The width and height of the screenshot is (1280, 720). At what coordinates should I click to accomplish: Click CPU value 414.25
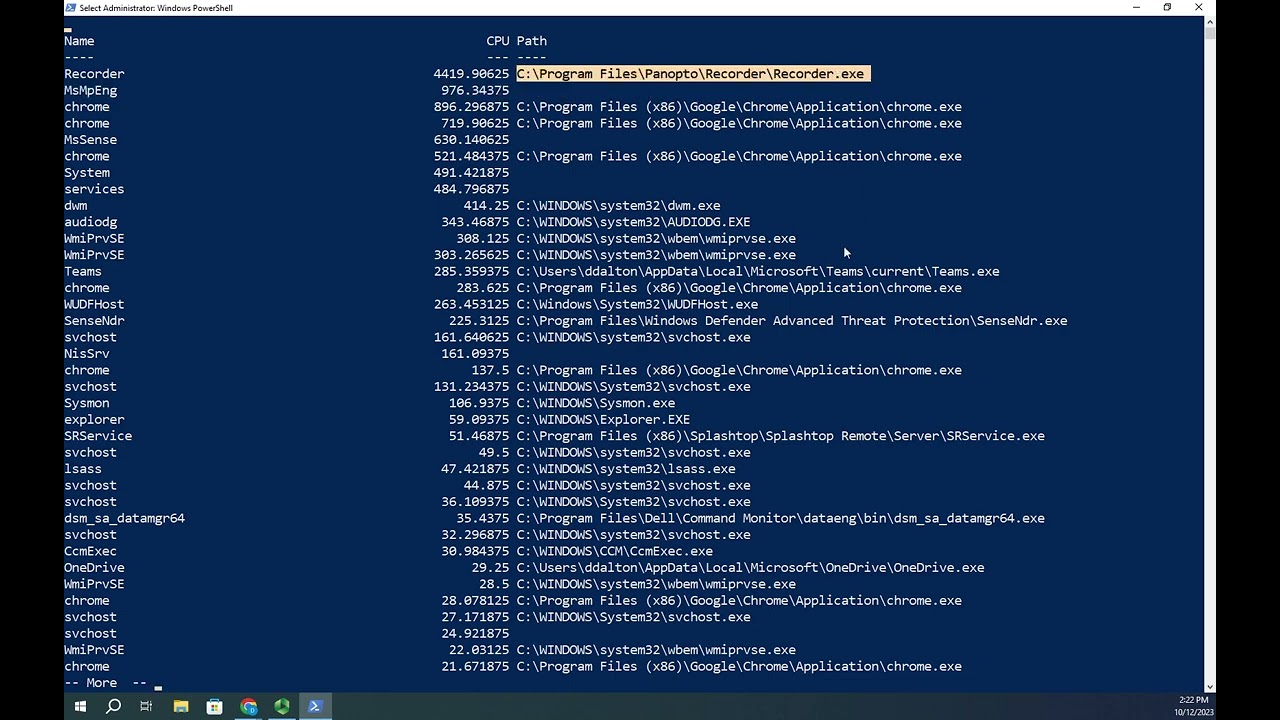pos(486,206)
